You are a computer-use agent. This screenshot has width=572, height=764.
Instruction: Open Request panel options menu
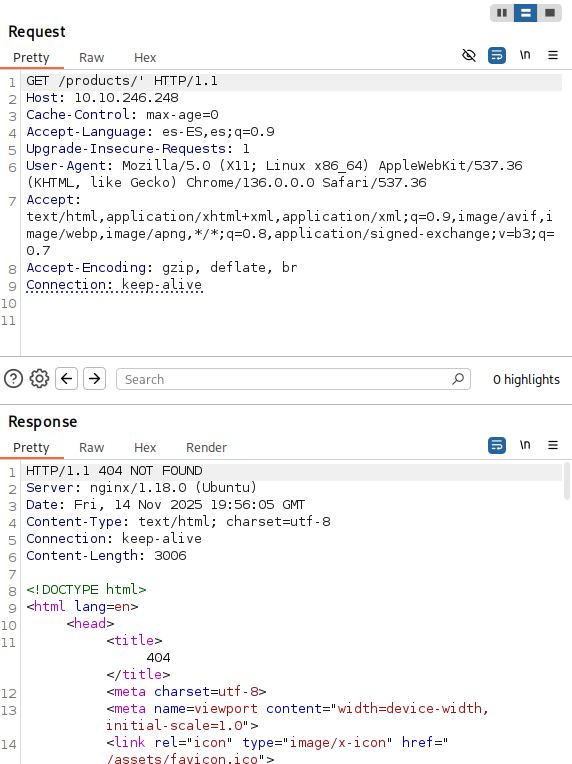[x=553, y=55]
